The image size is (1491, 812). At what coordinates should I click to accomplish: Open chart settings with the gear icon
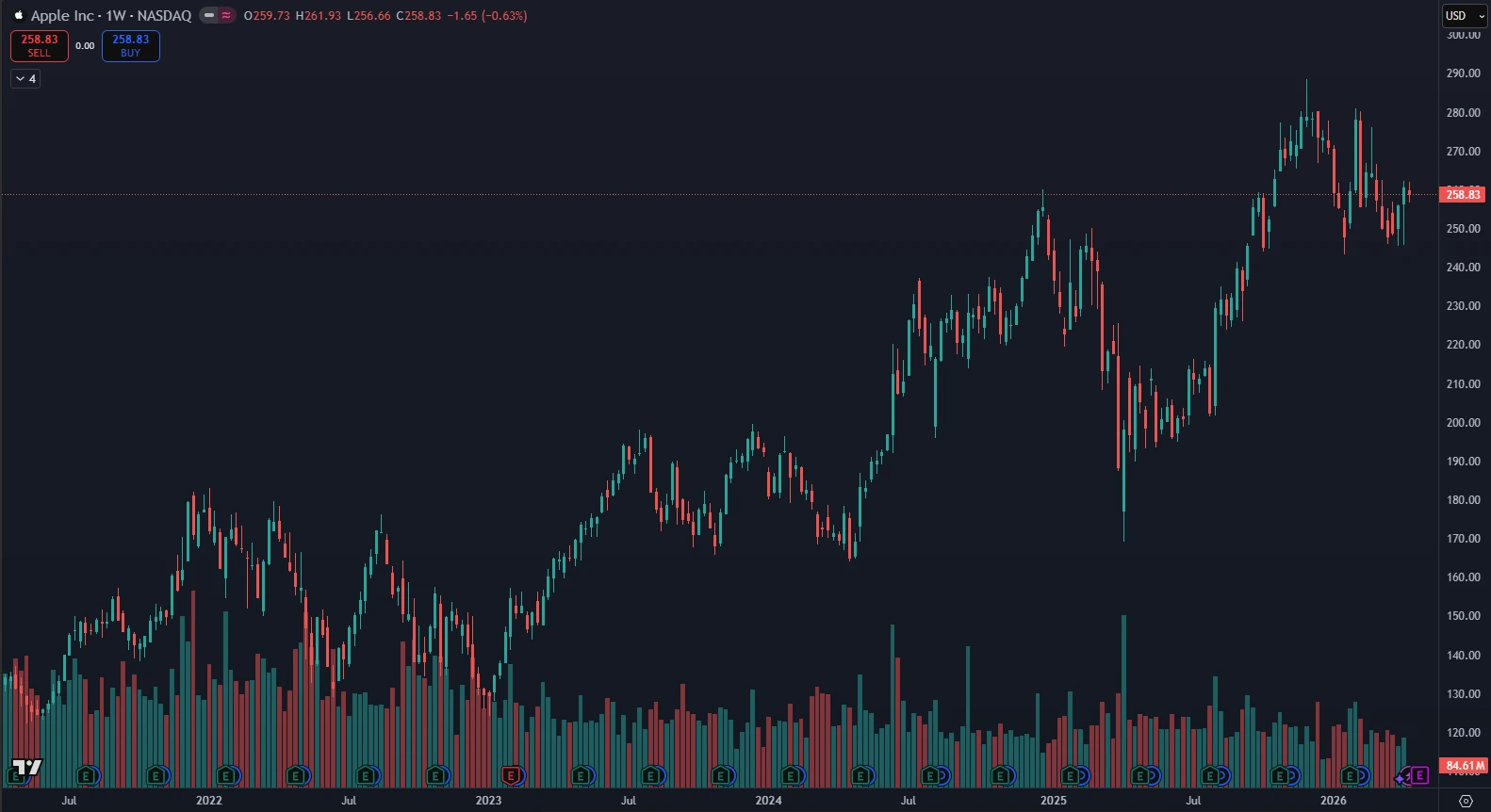pos(1466,801)
